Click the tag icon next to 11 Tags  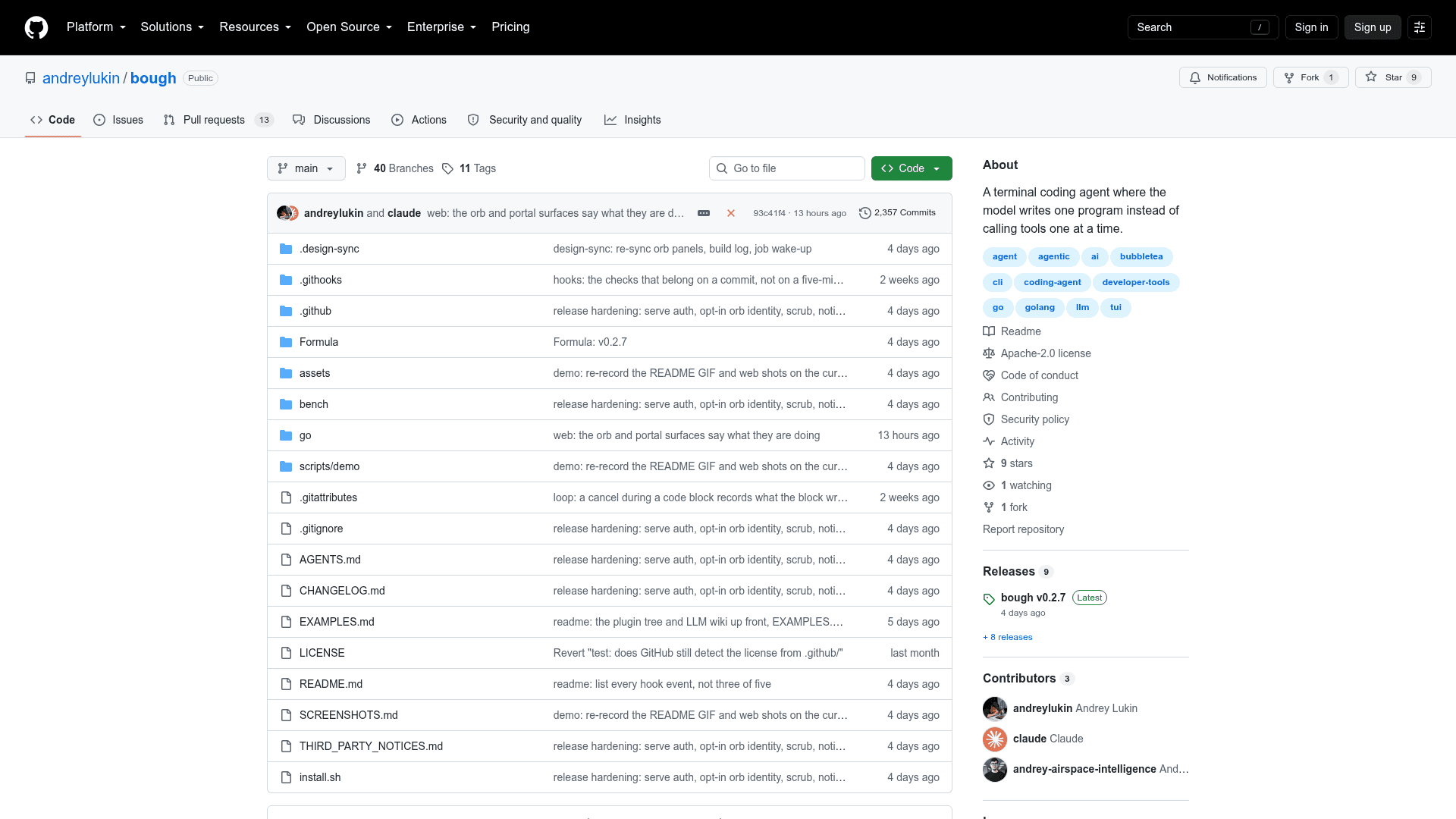447,168
